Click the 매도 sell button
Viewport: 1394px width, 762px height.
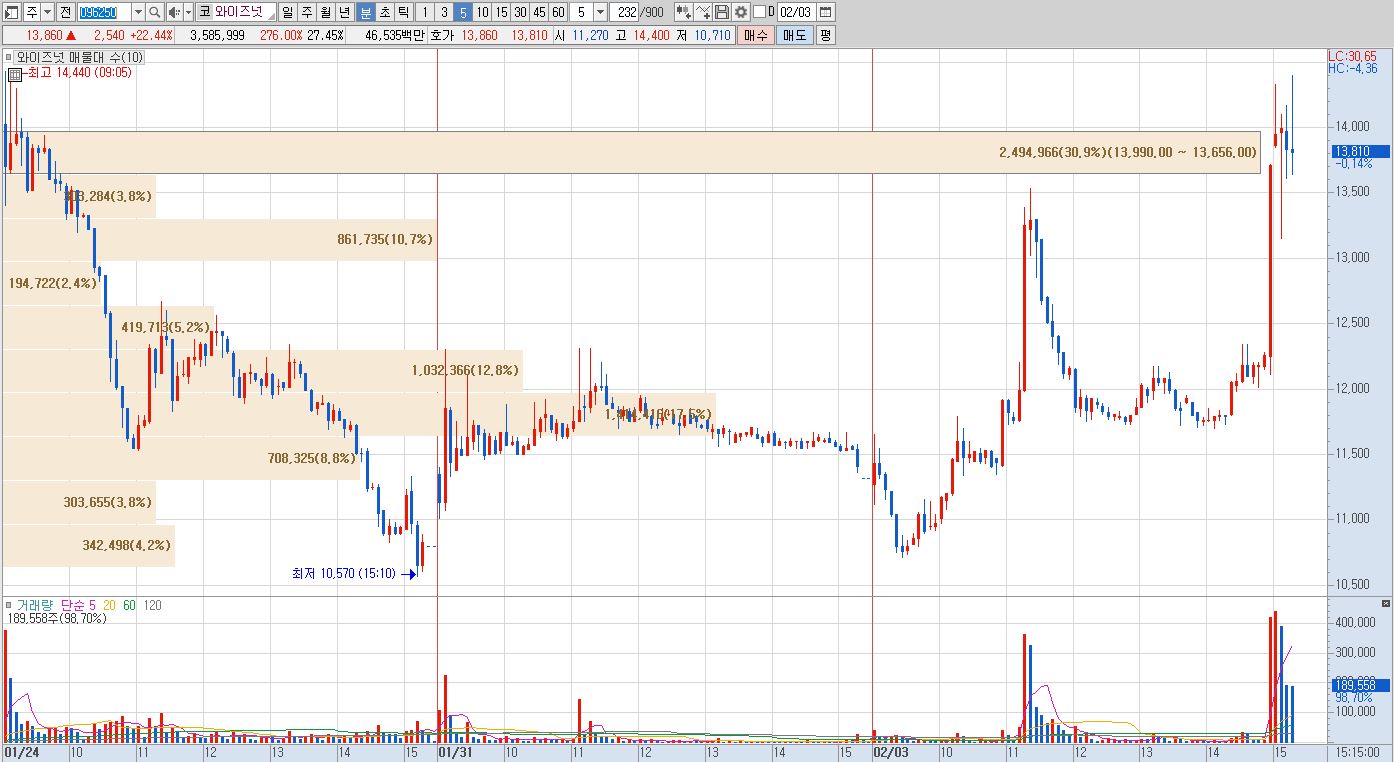pos(794,35)
